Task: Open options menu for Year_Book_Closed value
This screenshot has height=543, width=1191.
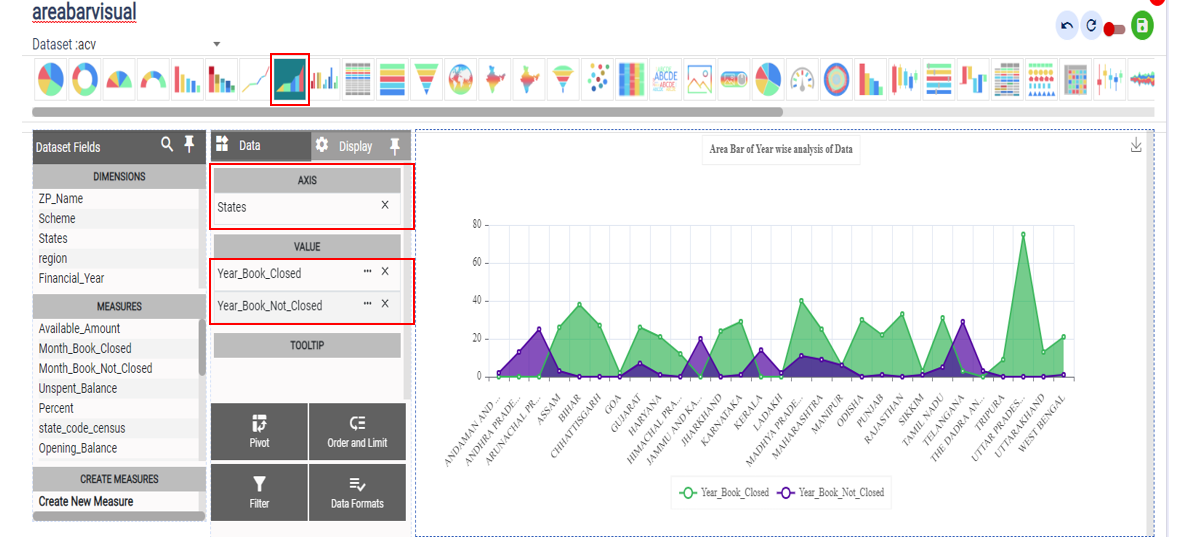Action: tap(367, 272)
